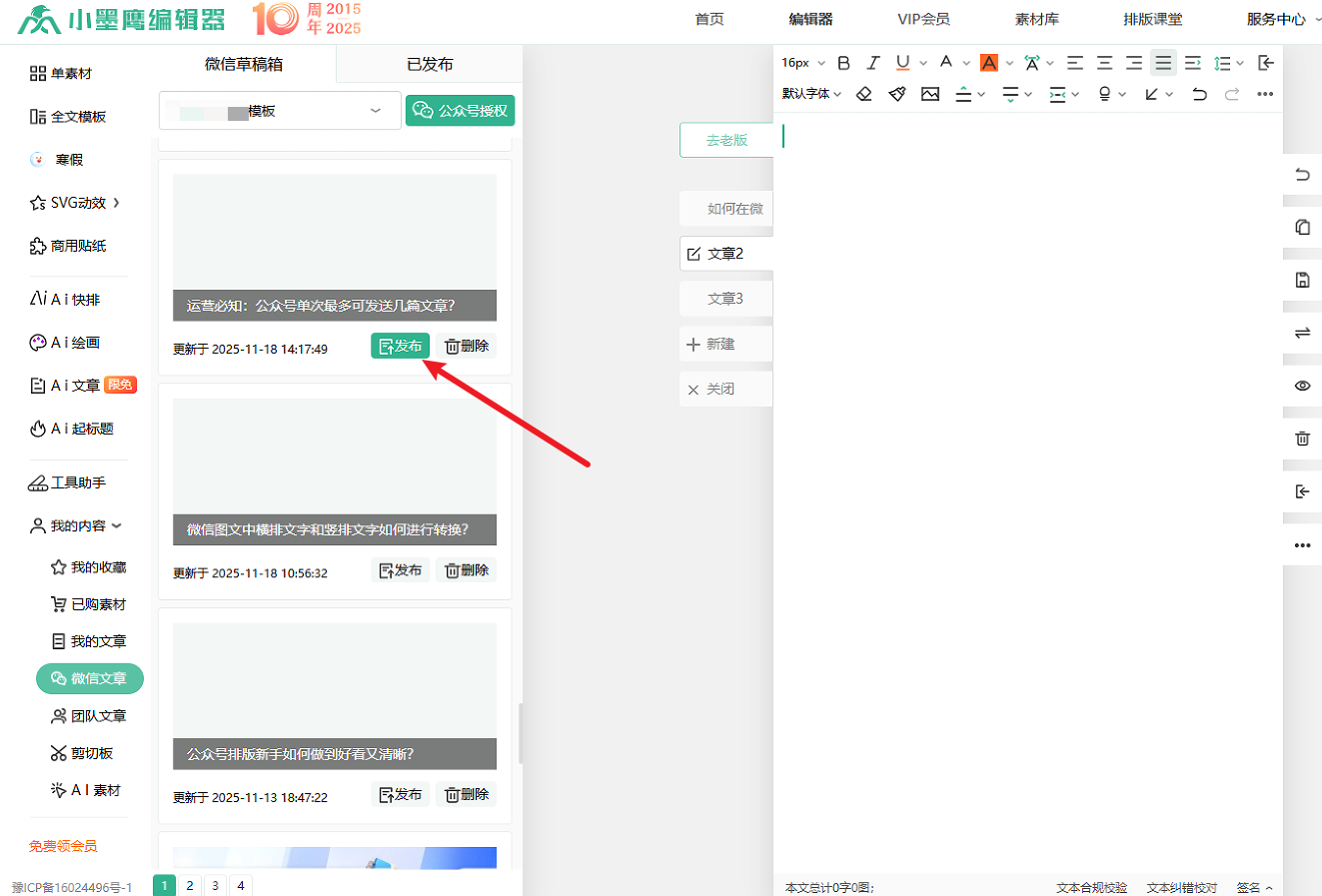The width and height of the screenshot is (1322, 896).
Task: Switch to the 已发布 tab
Action: [430, 64]
